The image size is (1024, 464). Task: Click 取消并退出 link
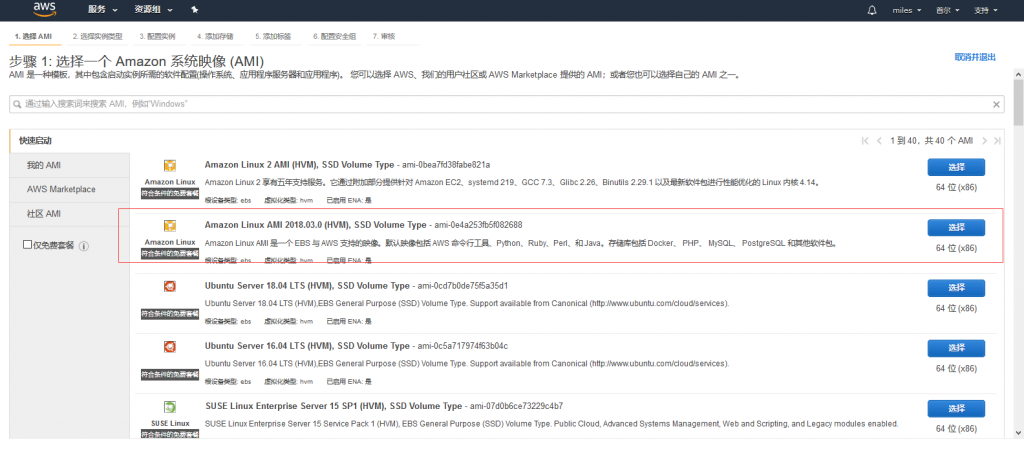tap(975, 57)
